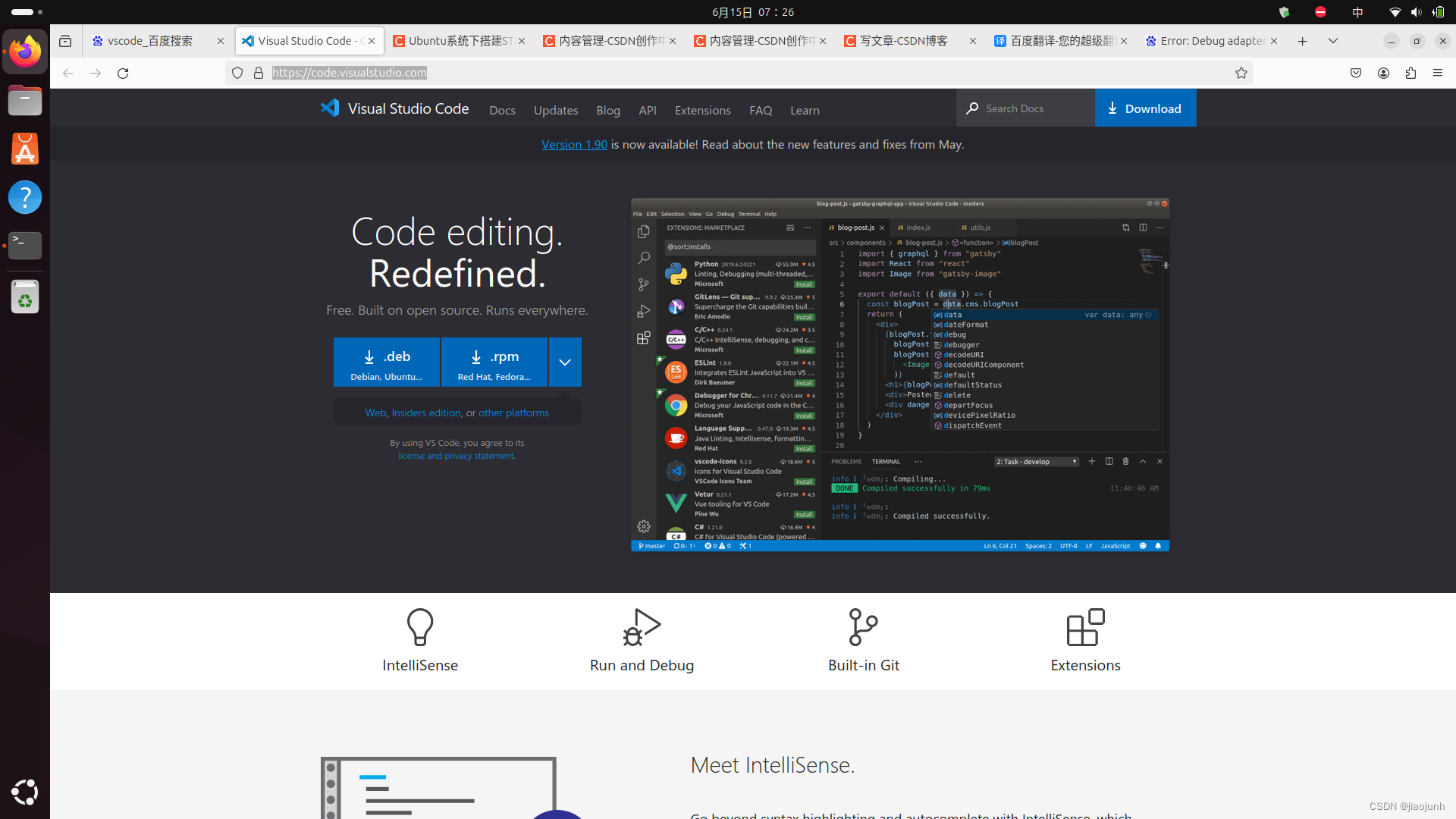Viewport: 1456px width, 819px height.
Task: Open the Firefox View icon
Action: (x=65, y=41)
